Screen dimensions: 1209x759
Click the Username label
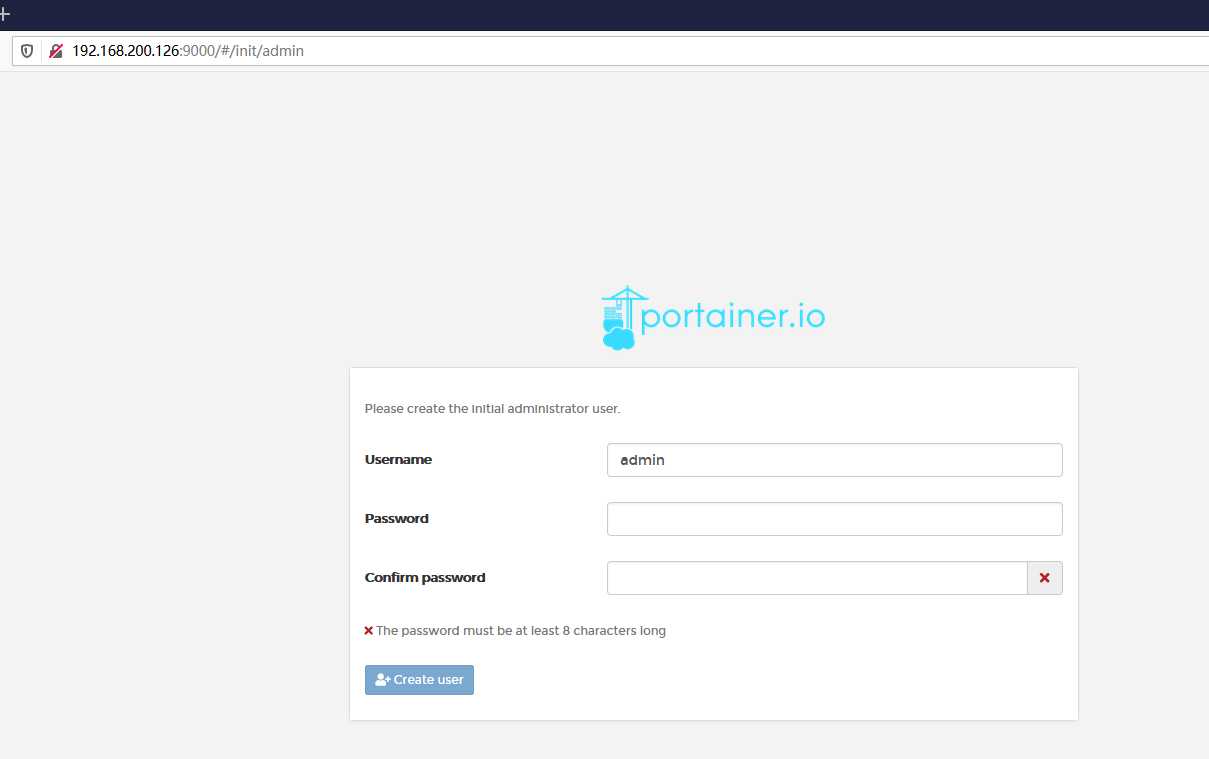398,460
